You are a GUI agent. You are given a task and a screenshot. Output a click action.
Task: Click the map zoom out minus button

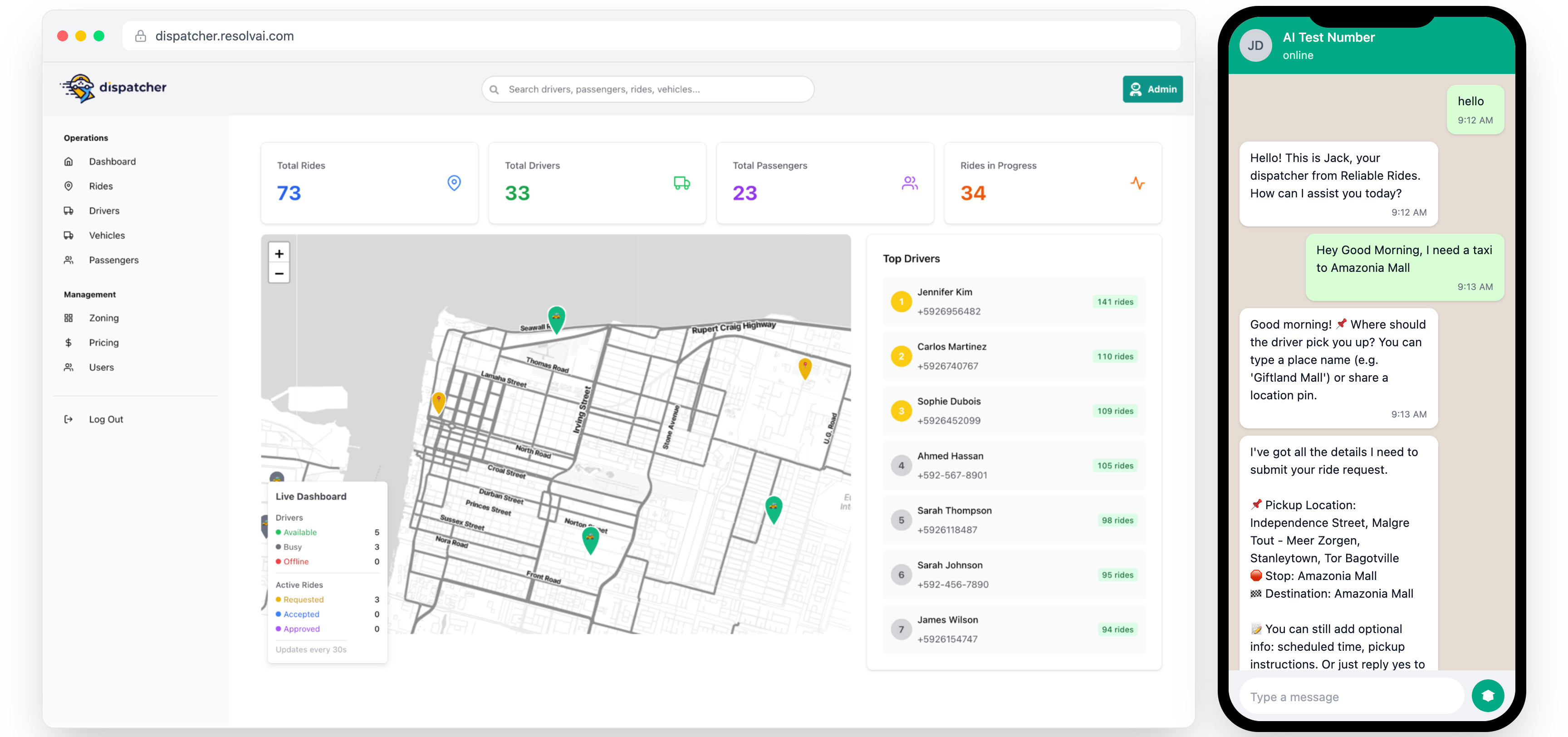tap(279, 274)
